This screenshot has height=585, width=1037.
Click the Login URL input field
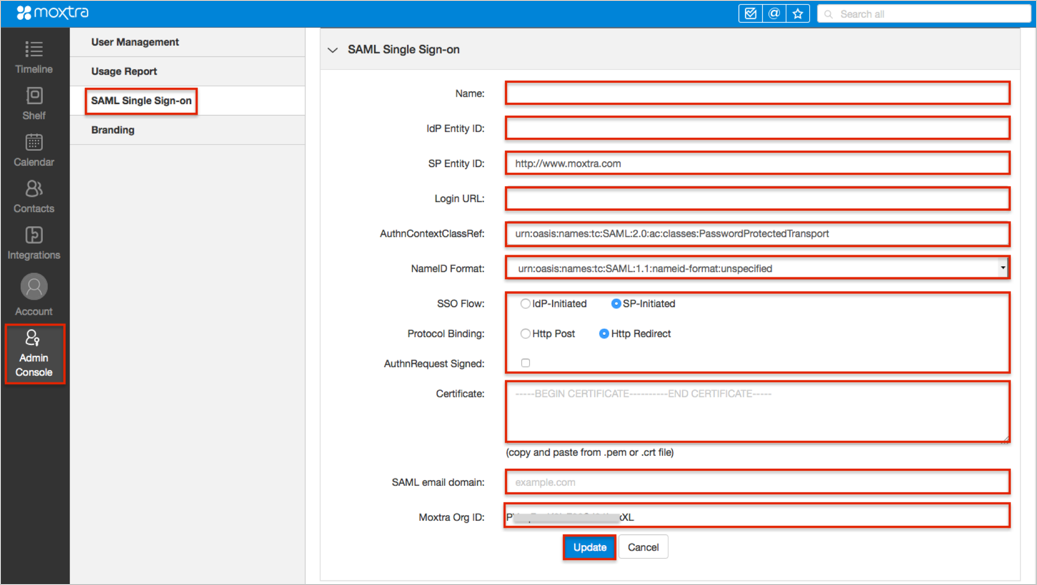point(757,198)
